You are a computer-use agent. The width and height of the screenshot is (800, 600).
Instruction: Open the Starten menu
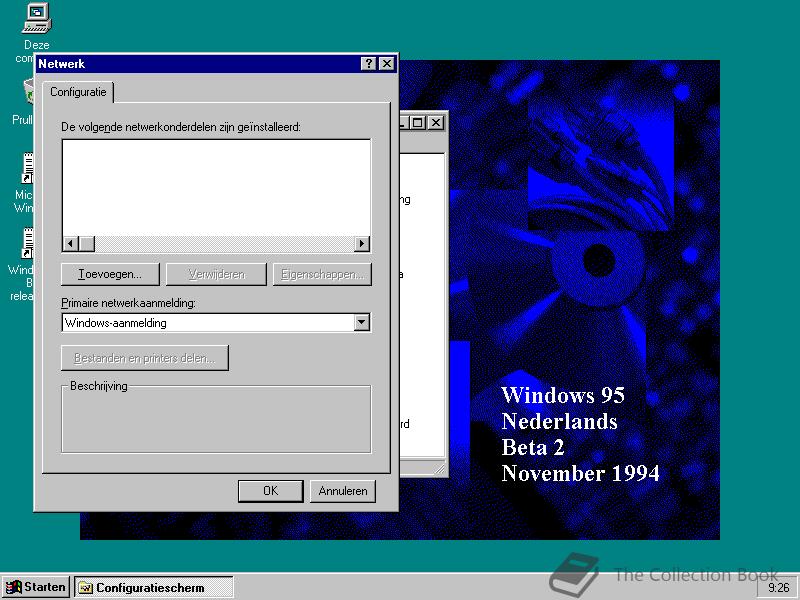tap(36, 587)
